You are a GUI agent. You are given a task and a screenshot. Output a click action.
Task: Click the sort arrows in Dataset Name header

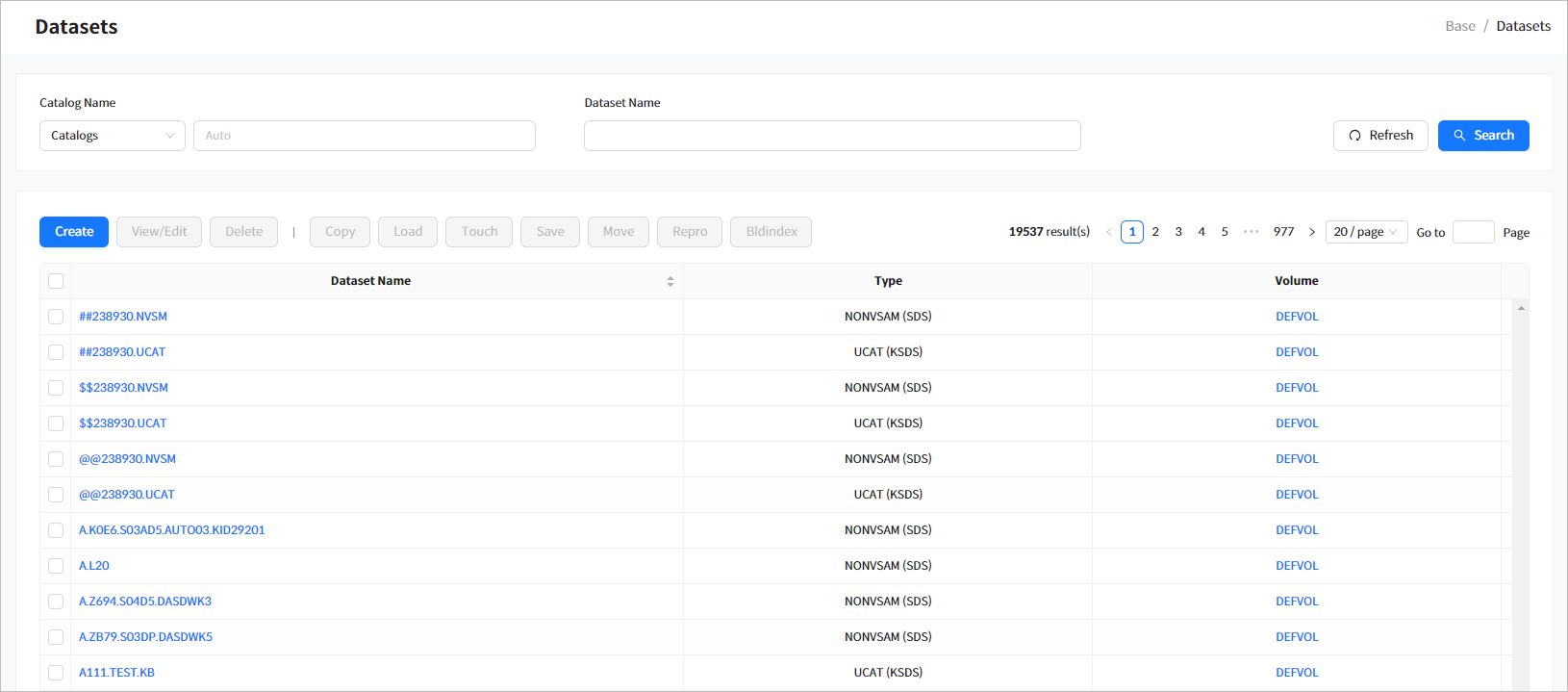(670, 281)
